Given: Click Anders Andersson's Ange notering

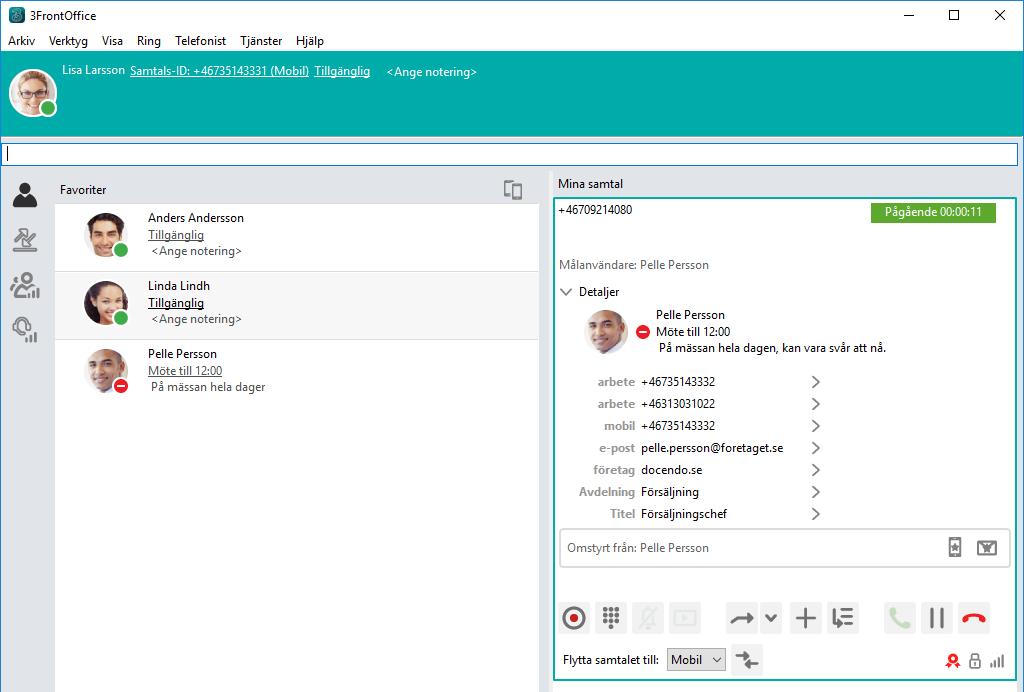Looking at the screenshot, I should [197, 251].
